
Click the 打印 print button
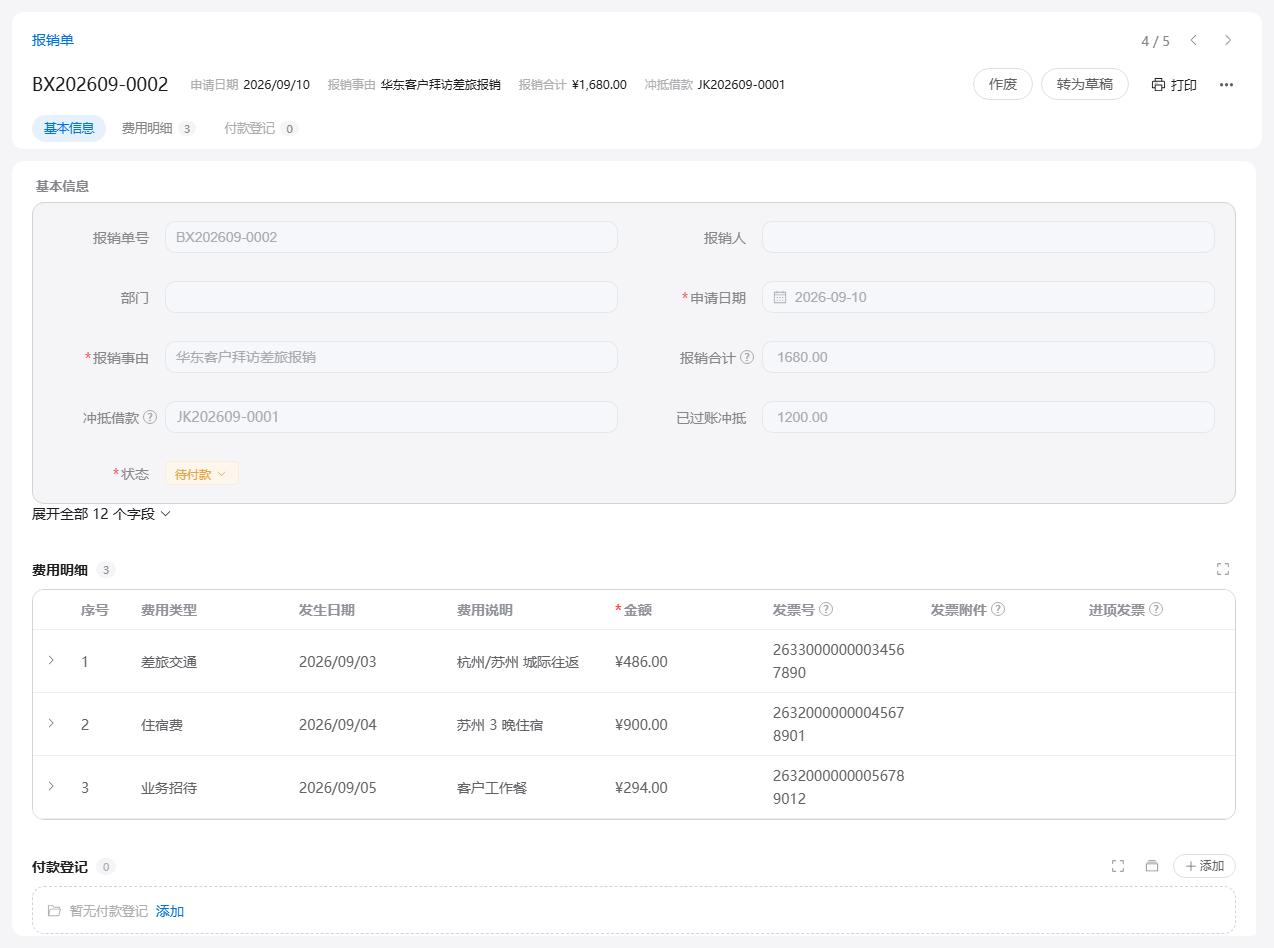pos(1174,85)
